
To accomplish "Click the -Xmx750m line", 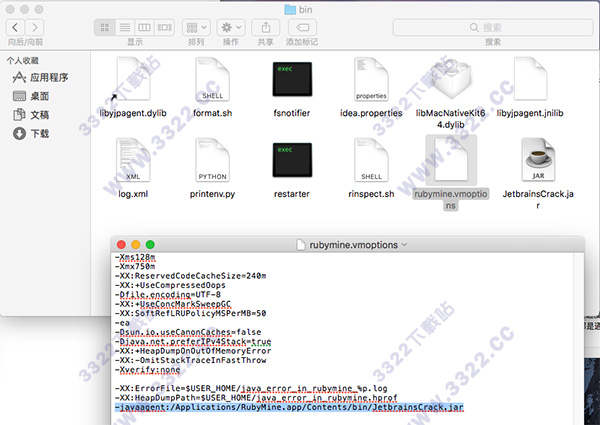I will pos(135,266).
